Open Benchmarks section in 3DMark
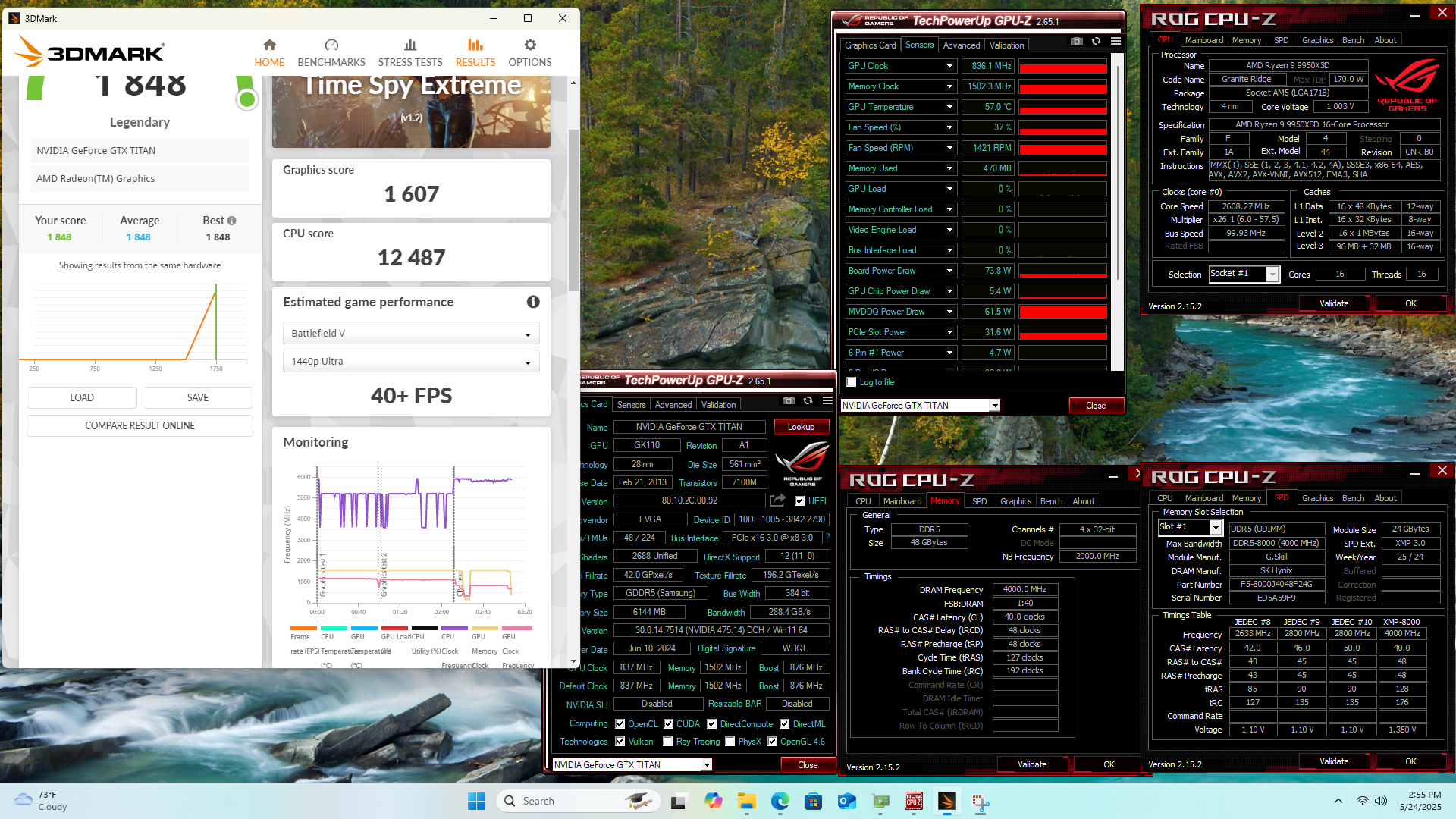This screenshot has height=819, width=1456. pyautogui.click(x=331, y=53)
